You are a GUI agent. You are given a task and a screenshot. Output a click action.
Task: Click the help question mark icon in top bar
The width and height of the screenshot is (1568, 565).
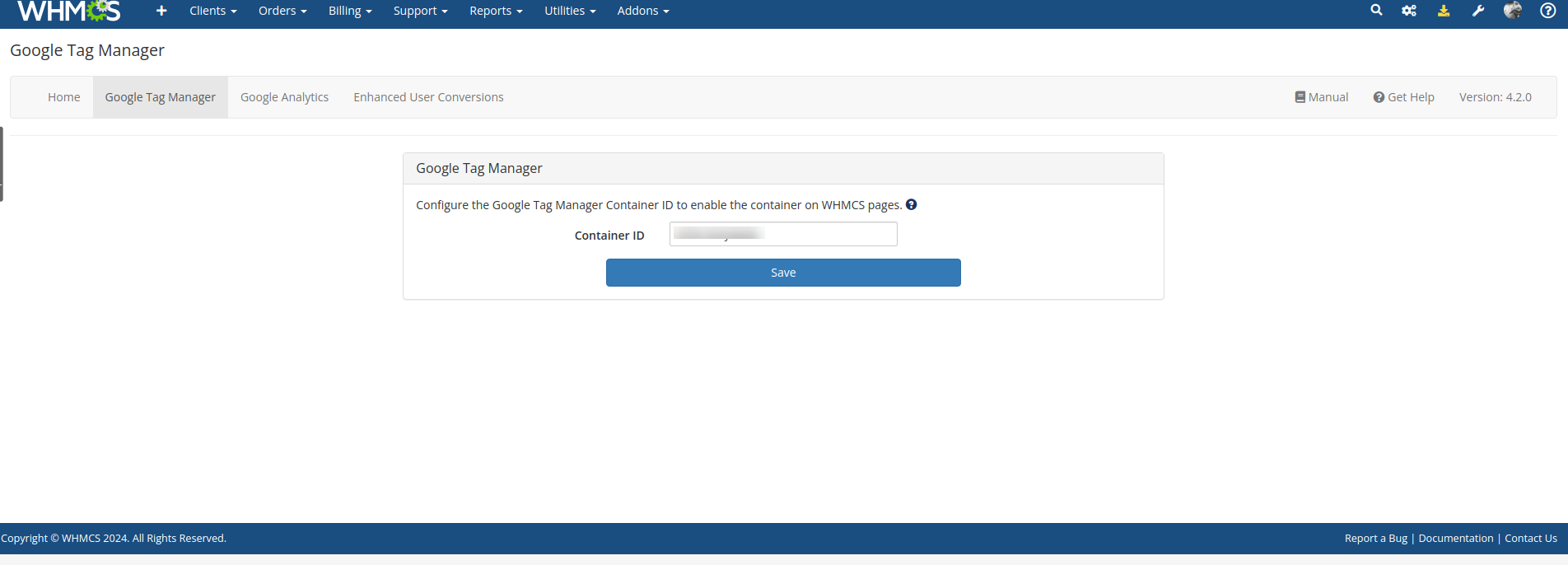coord(1548,11)
